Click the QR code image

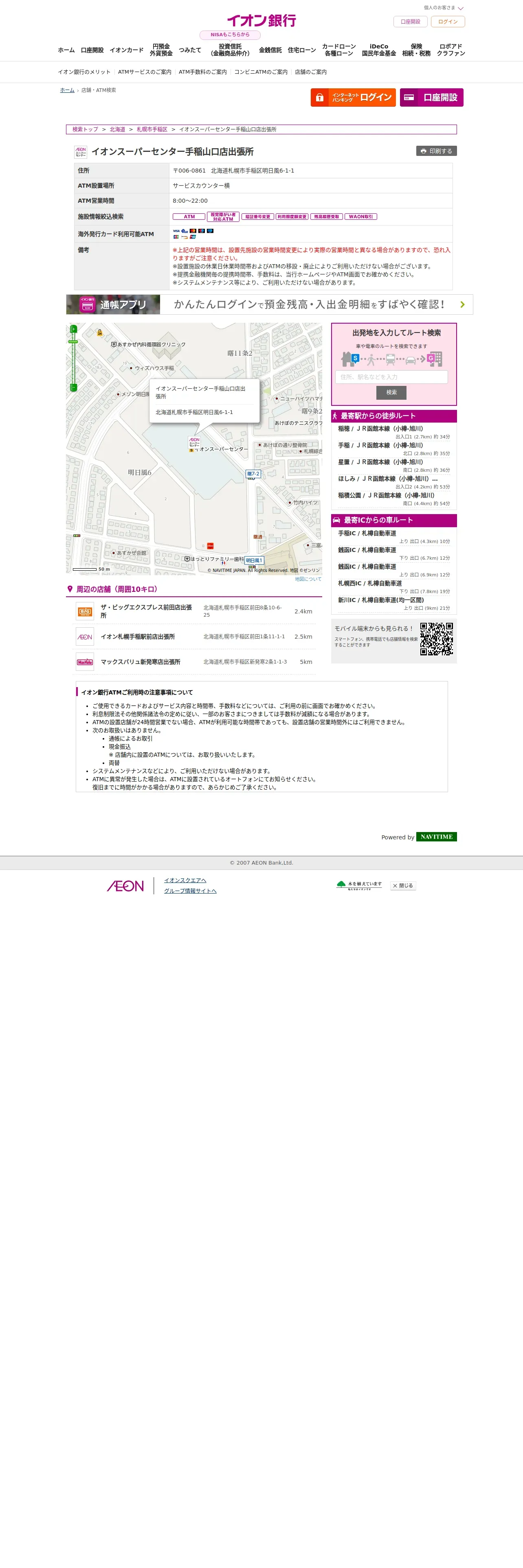pyautogui.click(x=437, y=639)
